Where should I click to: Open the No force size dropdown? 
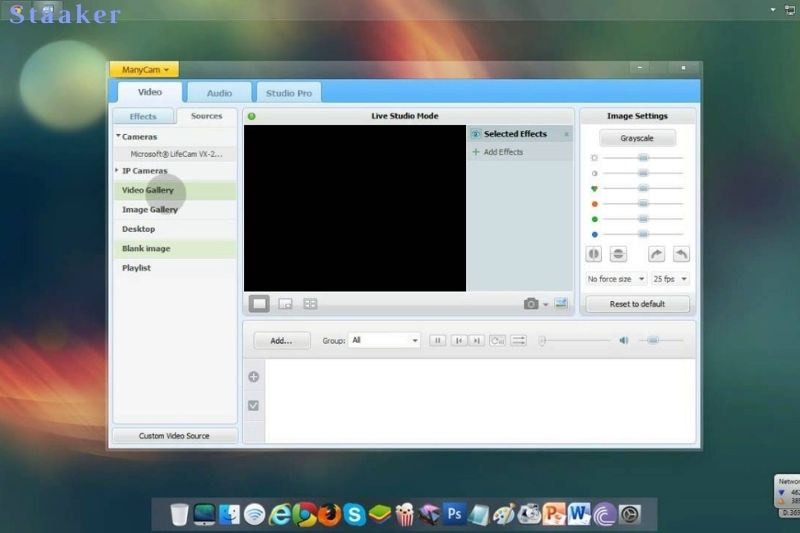pyautogui.click(x=616, y=279)
